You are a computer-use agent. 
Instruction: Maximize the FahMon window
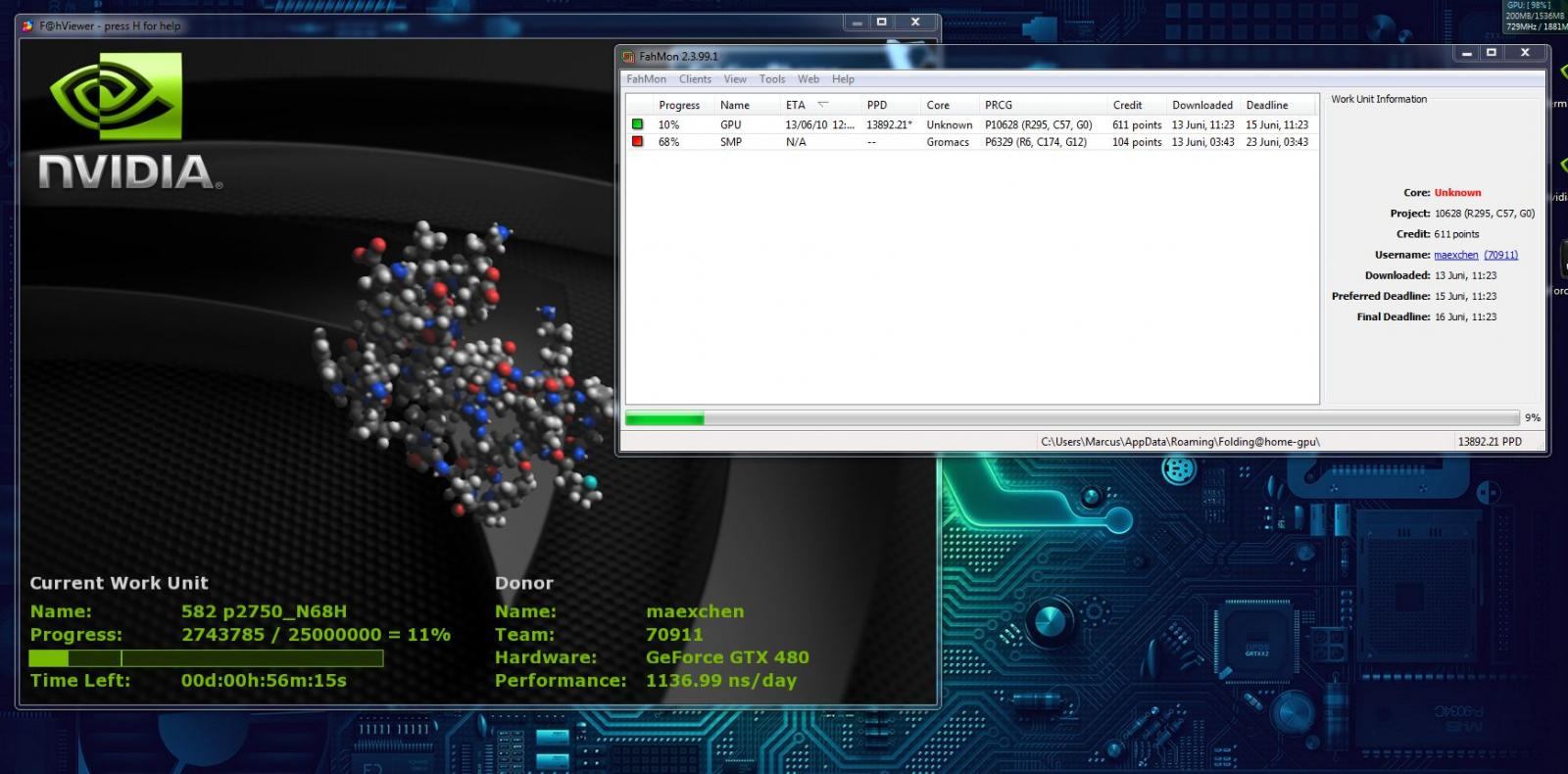[x=1492, y=53]
